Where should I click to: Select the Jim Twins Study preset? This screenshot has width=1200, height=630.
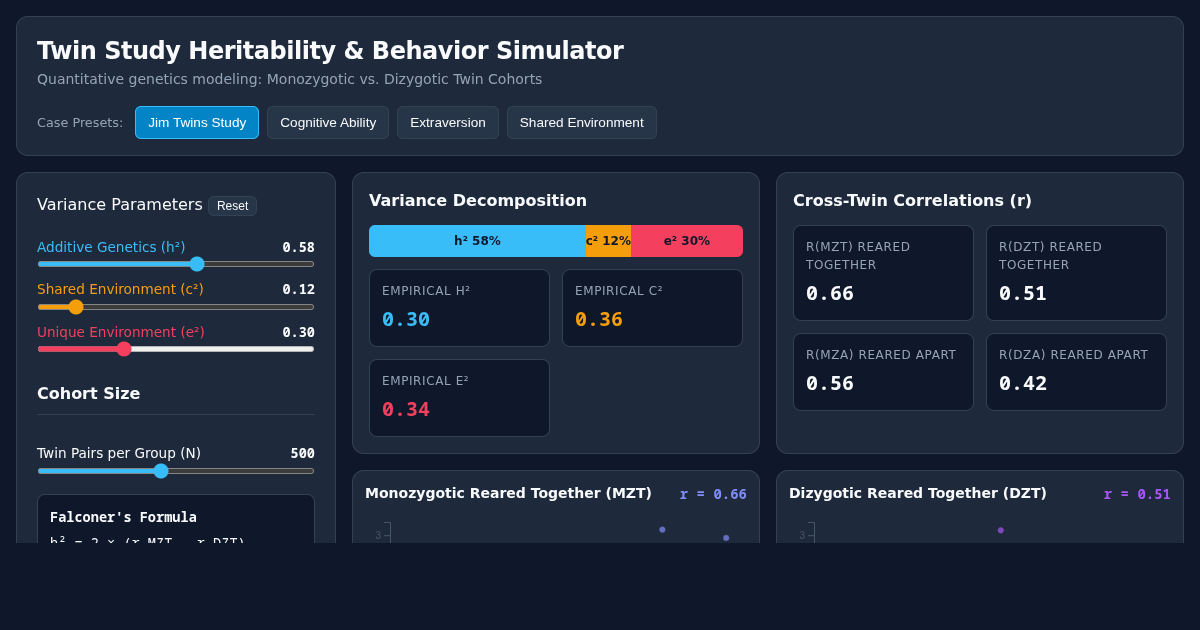click(197, 123)
